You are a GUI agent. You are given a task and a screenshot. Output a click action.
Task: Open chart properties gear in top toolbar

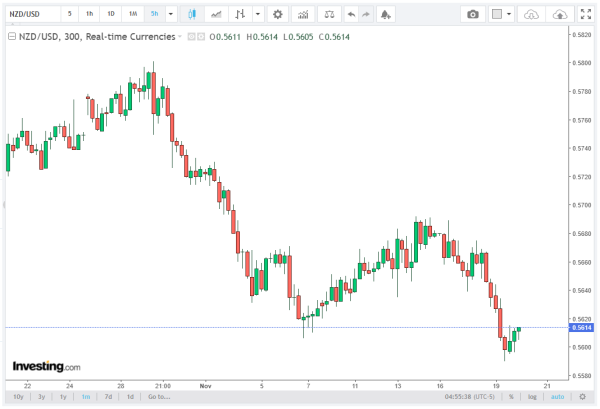click(277, 15)
